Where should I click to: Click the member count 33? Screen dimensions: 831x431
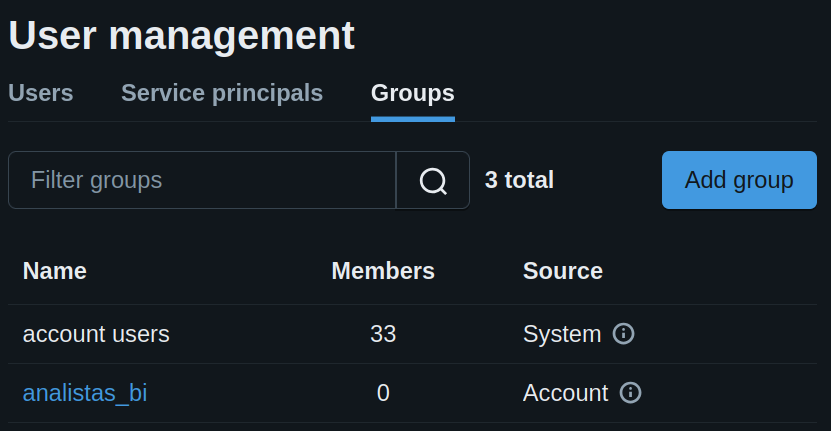click(383, 334)
